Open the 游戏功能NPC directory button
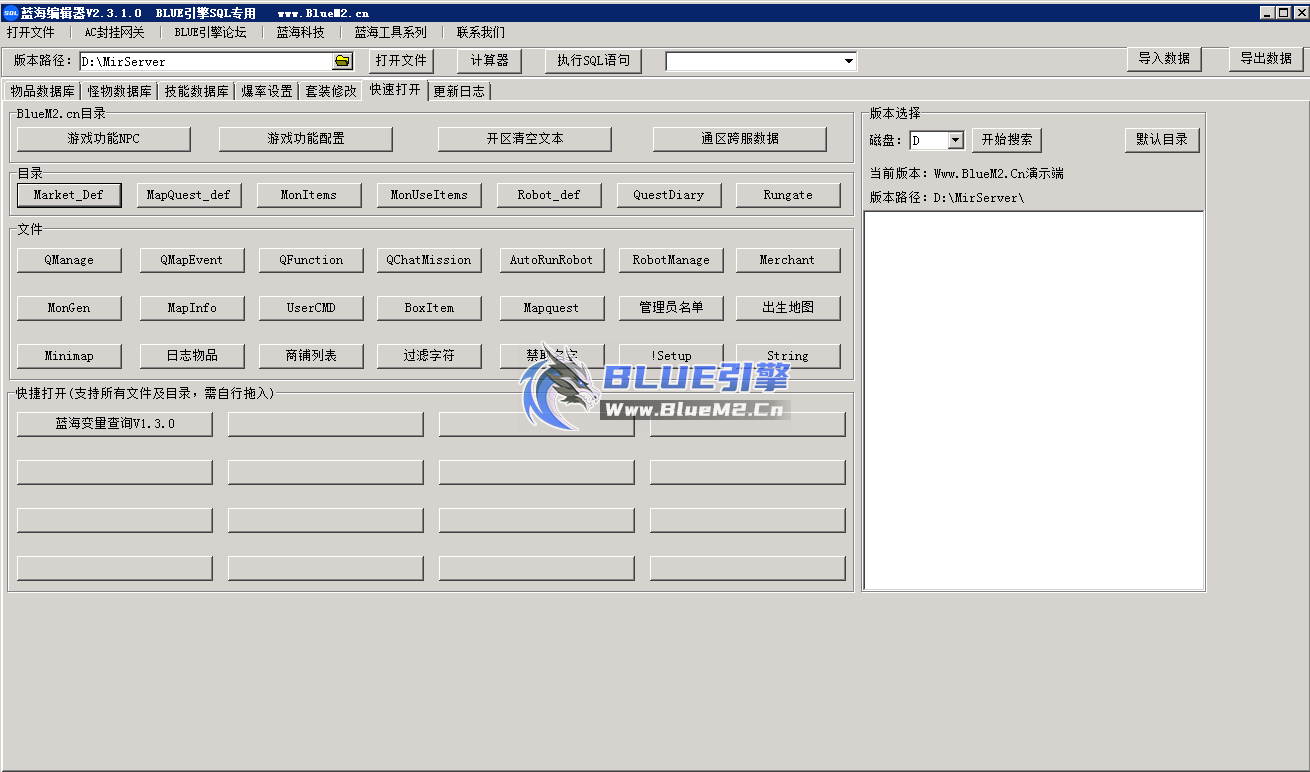 [104, 139]
